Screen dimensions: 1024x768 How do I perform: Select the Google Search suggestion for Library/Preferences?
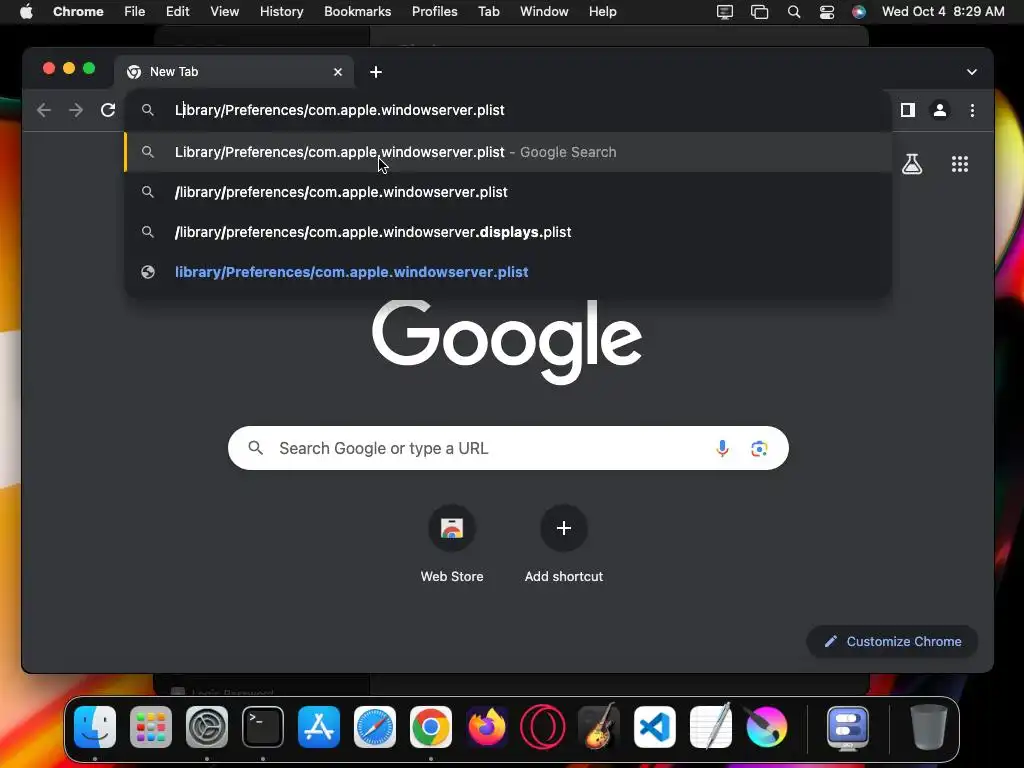508,152
